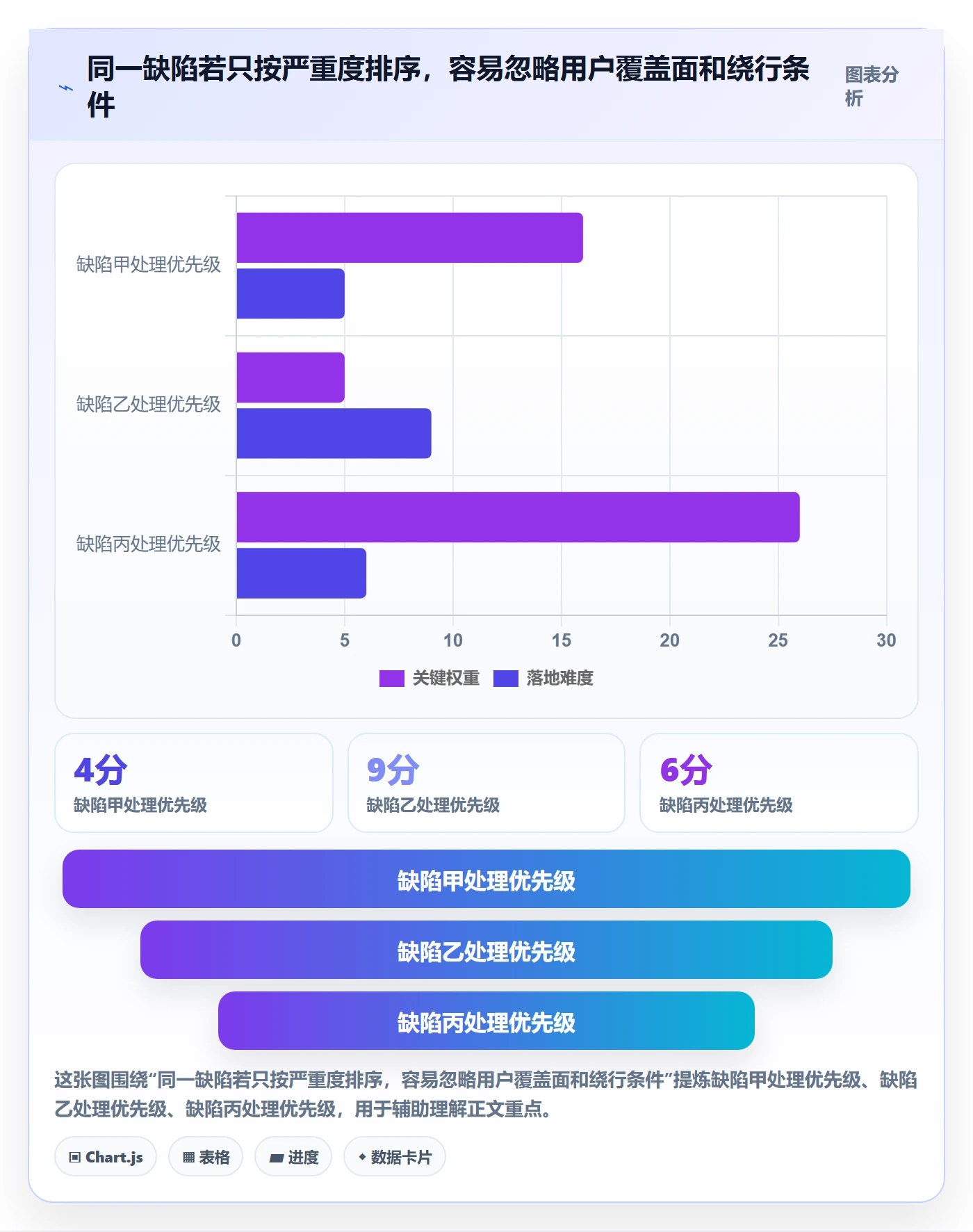Screen dimensions: 973x1232
Task: Click the x-axis tick label 15
Action: point(562,640)
